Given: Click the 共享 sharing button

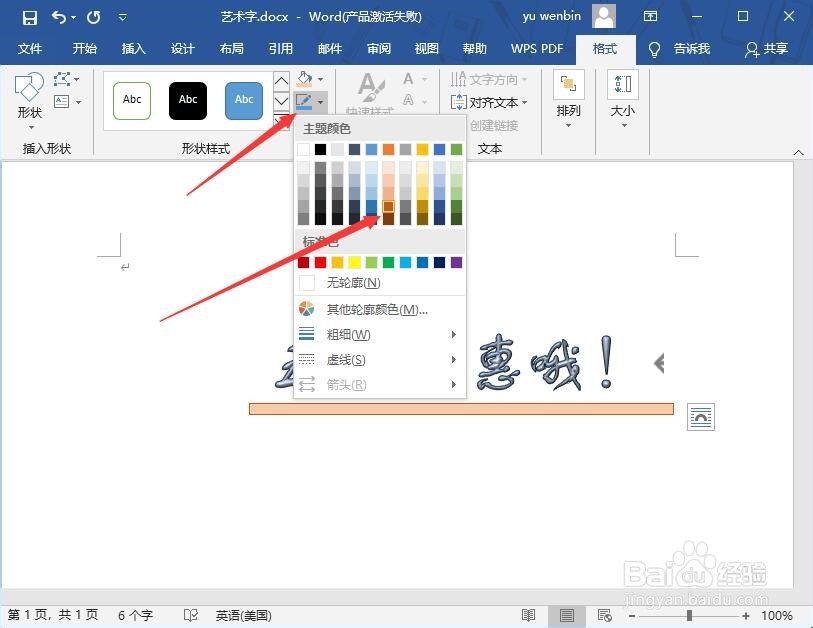Looking at the screenshot, I should click(x=777, y=49).
